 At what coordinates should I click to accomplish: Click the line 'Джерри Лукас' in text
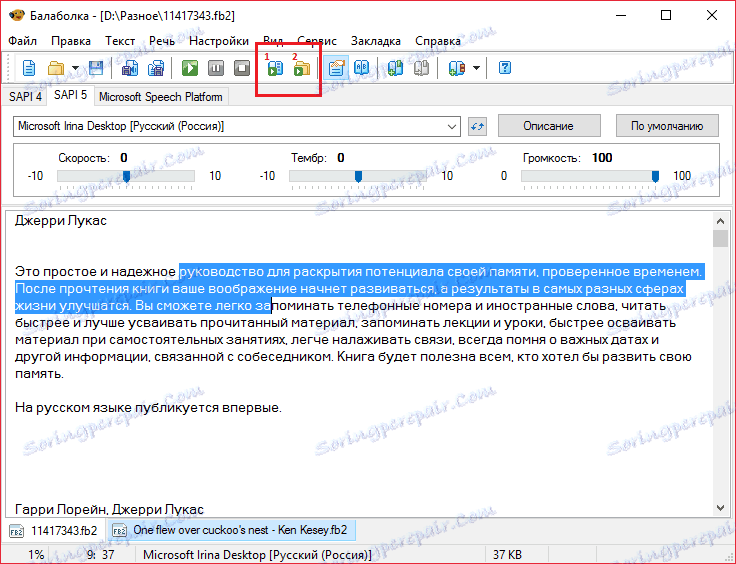point(61,221)
